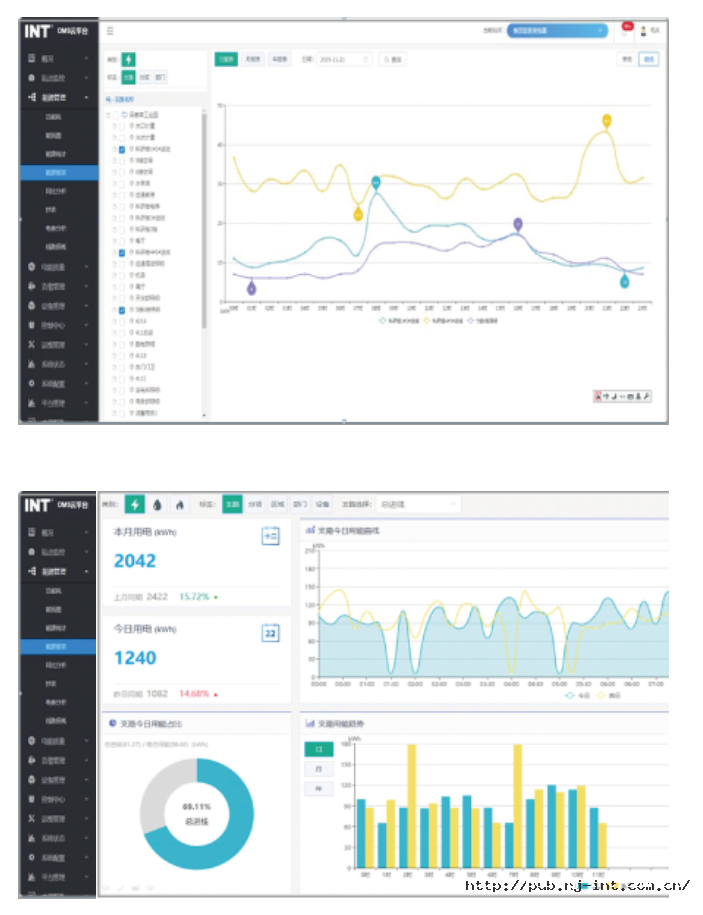Uncheck the third checked checkbox in the tree
The image size is (703, 915).
pyautogui.click(x=122, y=310)
